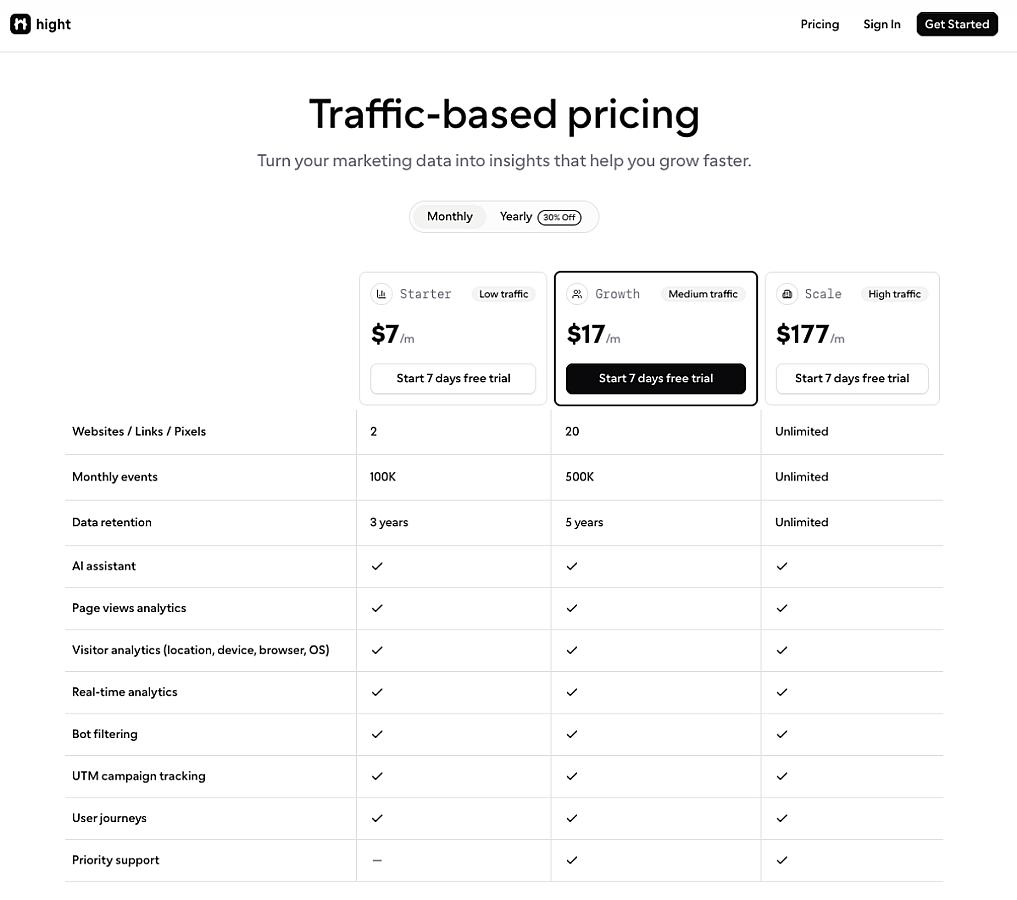
Task: Click the Starter AI assistant checkmark
Action: pyautogui.click(x=377, y=566)
